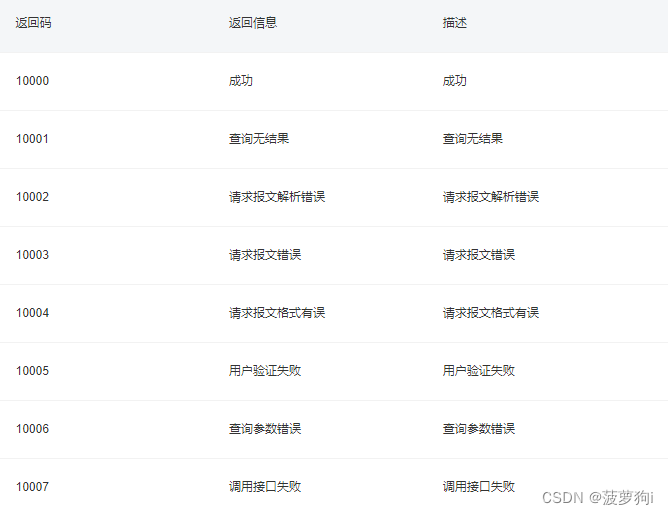This screenshot has height=515, width=668.
Task: Select return code 10002 cell
Action: pos(32,197)
